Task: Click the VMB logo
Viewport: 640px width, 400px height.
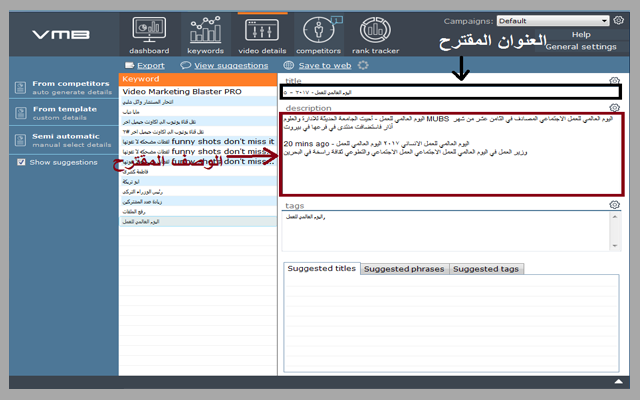Action: (60, 35)
